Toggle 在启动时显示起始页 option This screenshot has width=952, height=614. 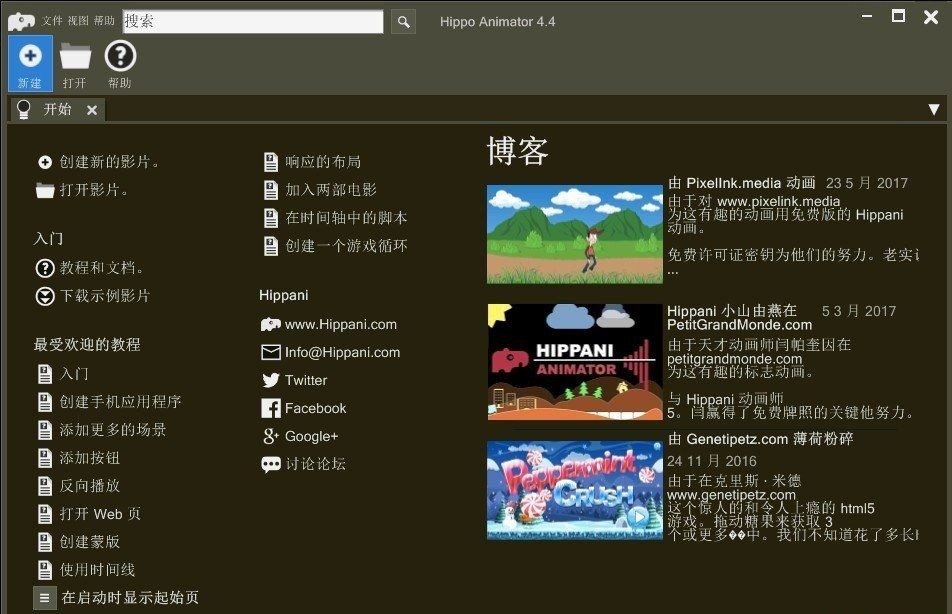point(44,598)
